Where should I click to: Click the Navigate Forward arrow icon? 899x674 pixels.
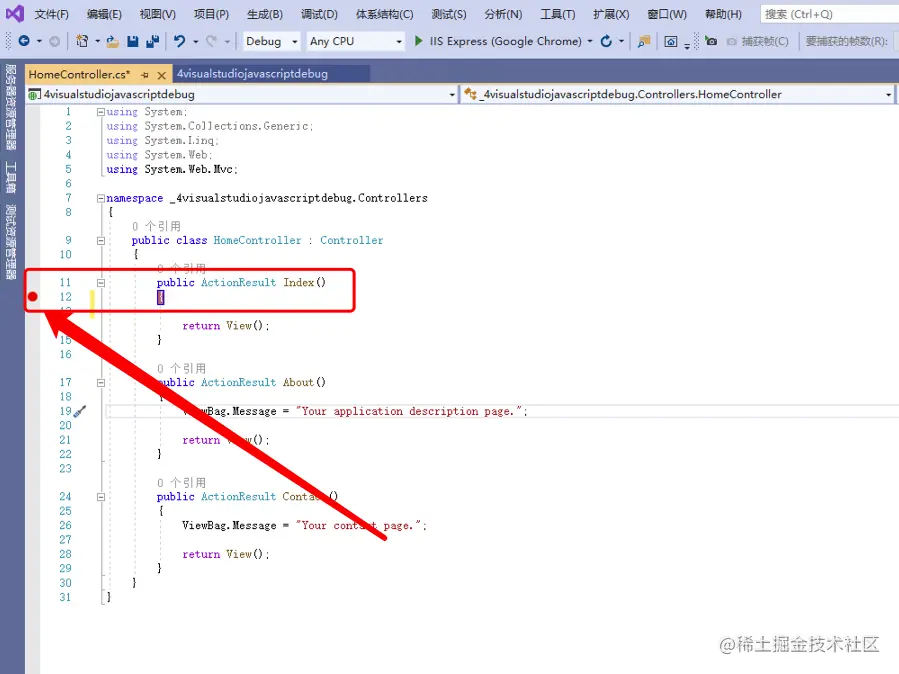coord(54,41)
